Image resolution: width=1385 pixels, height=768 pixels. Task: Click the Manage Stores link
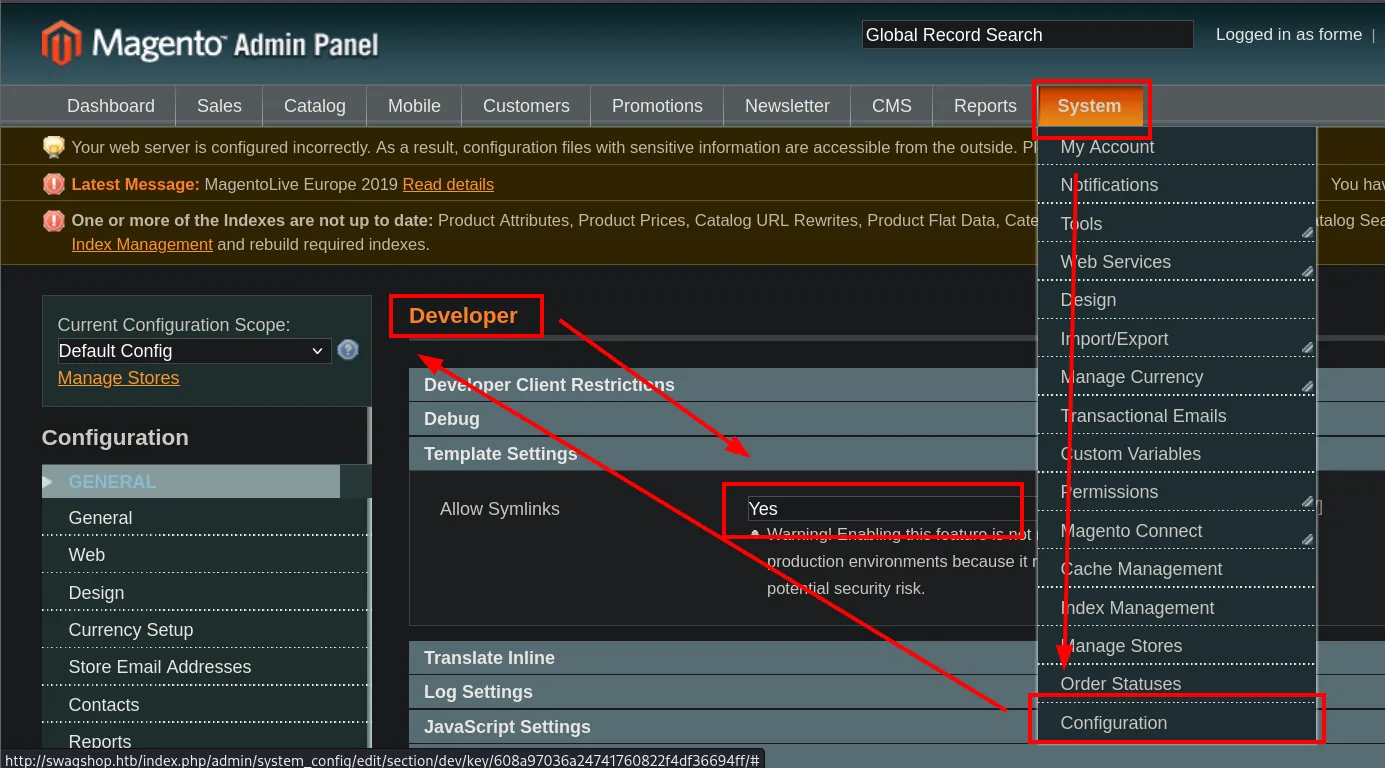coord(119,378)
